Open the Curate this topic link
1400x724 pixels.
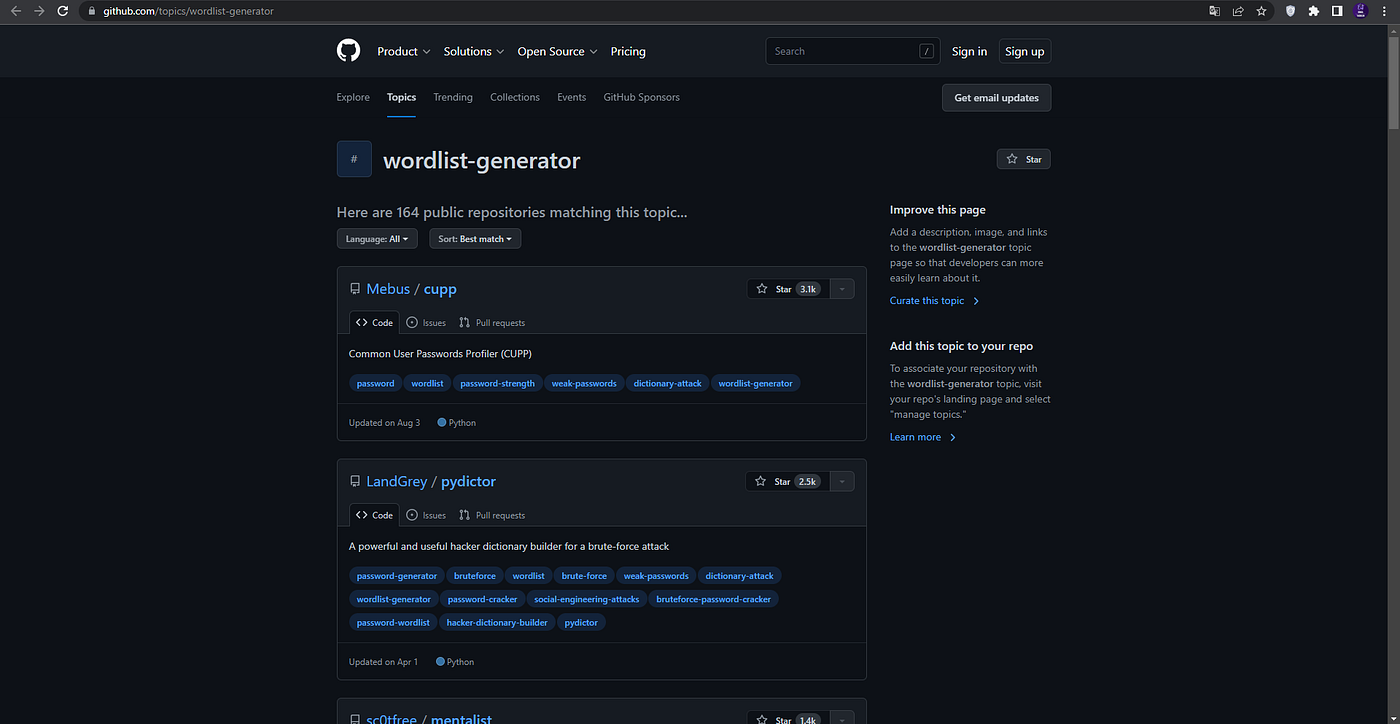[934, 301]
